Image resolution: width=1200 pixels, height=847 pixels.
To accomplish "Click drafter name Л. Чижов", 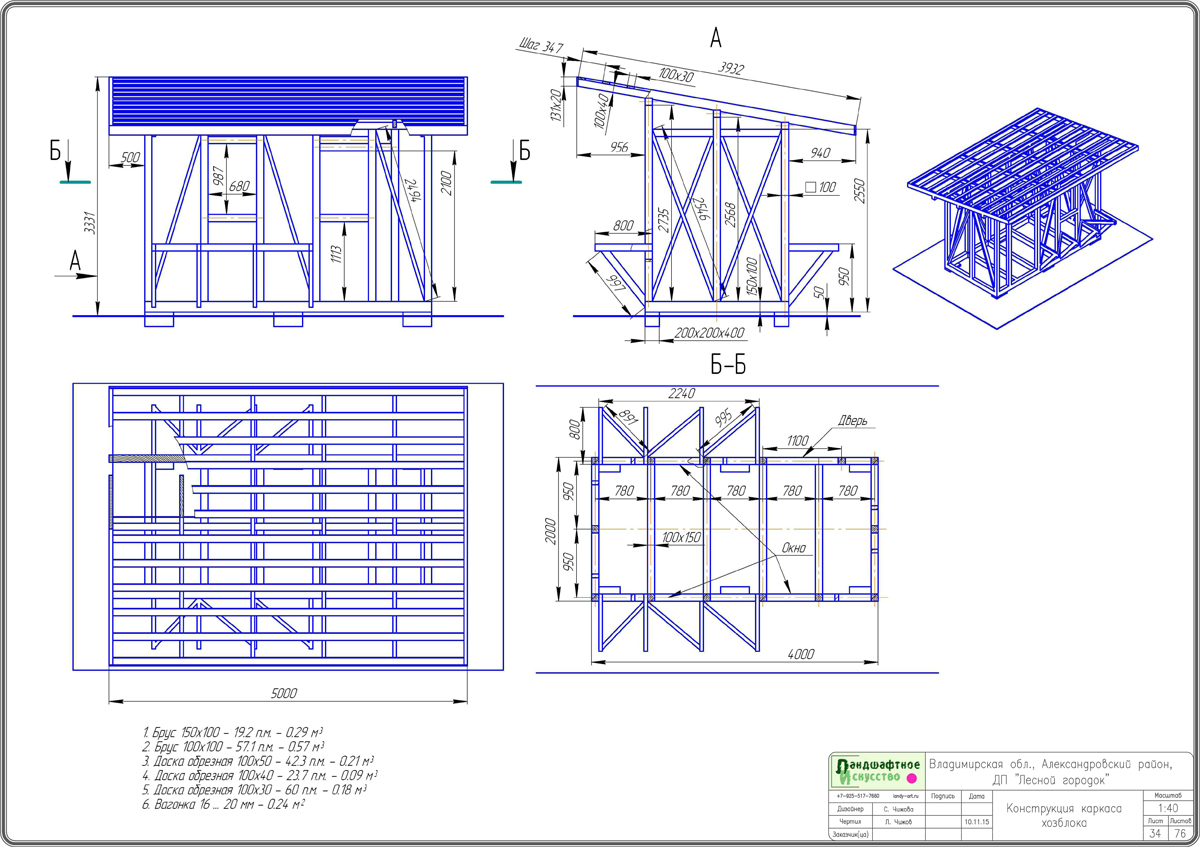I will coord(900,821).
